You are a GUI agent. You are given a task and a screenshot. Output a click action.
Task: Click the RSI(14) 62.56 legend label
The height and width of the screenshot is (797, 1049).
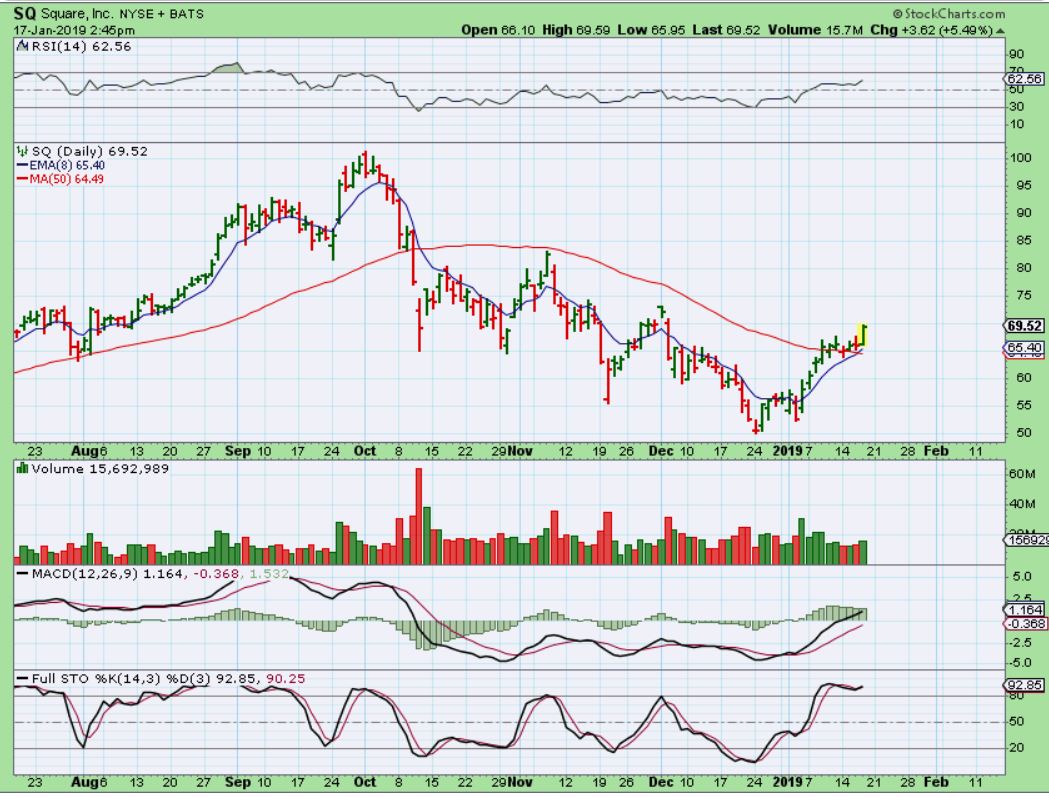(81, 46)
